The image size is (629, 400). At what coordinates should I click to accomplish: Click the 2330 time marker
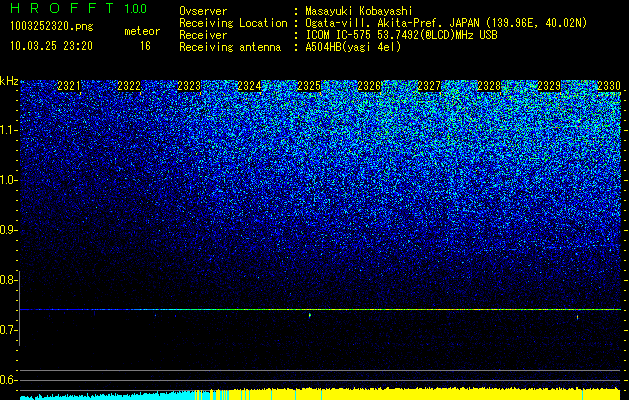coord(609,86)
